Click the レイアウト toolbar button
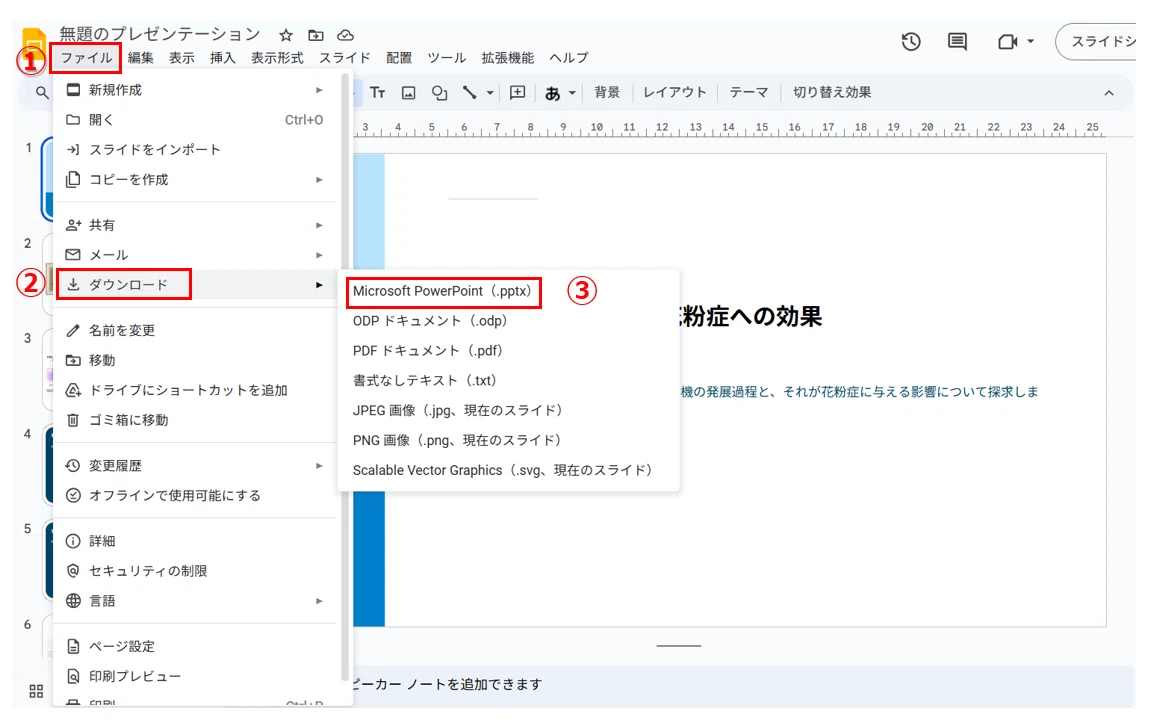 click(675, 92)
